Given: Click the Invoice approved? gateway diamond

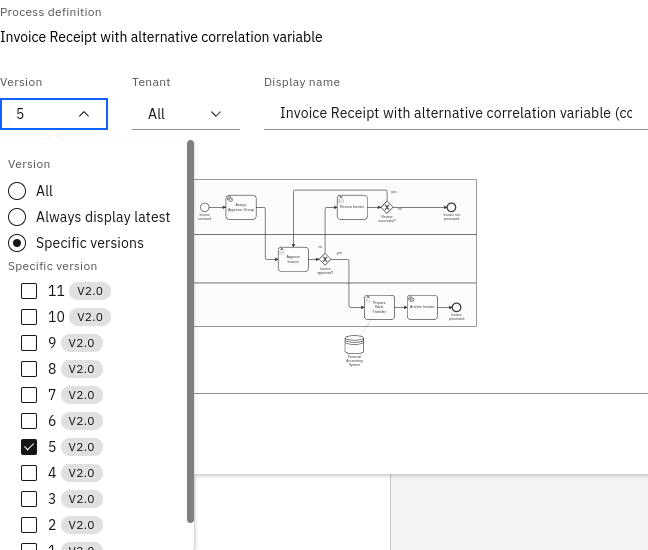Looking at the screenshot, I should (x=325, y=260).
